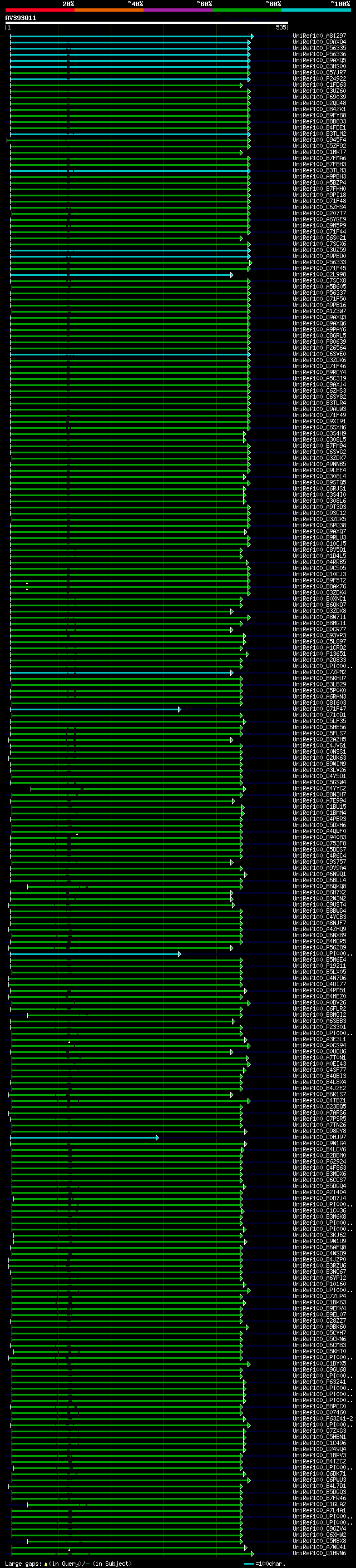Image resolution: width=356 pixels, height=1568 pixels.
Task: Select the UniRef100_P10160 label
Action: click(x=319, y=1285)
